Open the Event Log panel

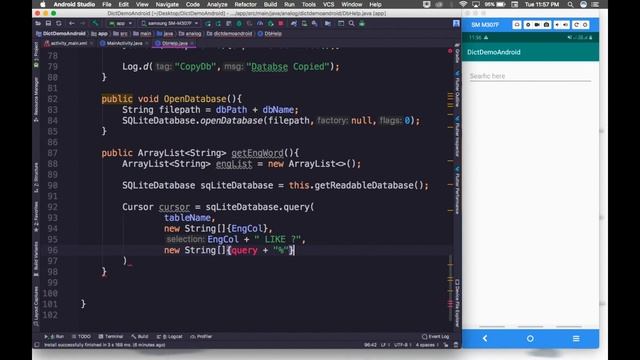click(x=436, y=336)
